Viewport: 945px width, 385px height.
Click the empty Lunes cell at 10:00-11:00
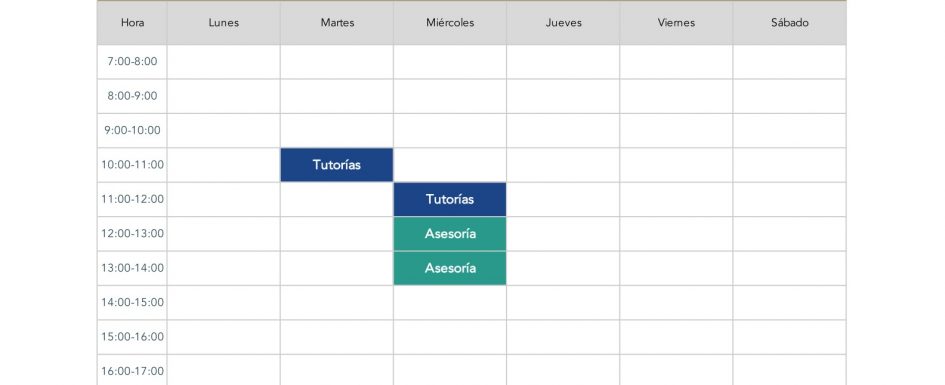(x=224, y=164)
